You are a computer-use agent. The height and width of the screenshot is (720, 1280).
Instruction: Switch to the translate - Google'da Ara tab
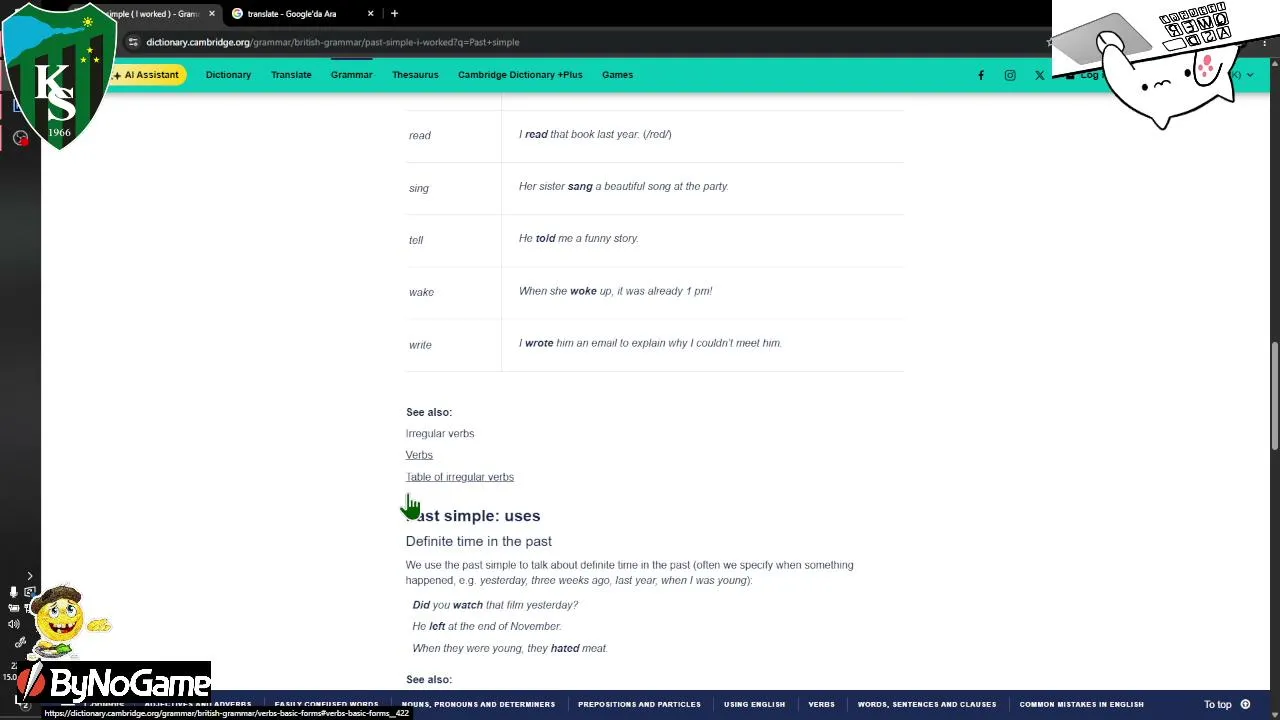click(x=302, y=14)
